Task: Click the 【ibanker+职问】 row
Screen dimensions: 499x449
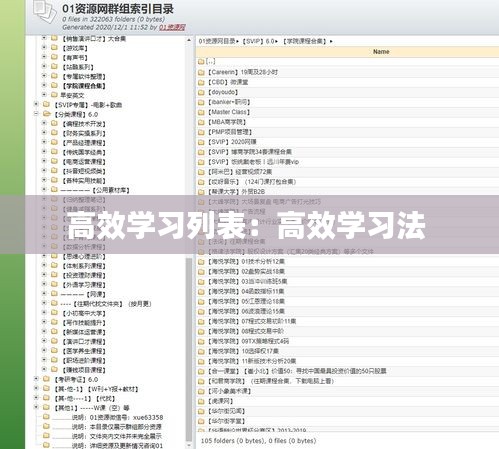Action: click(347, 102)
